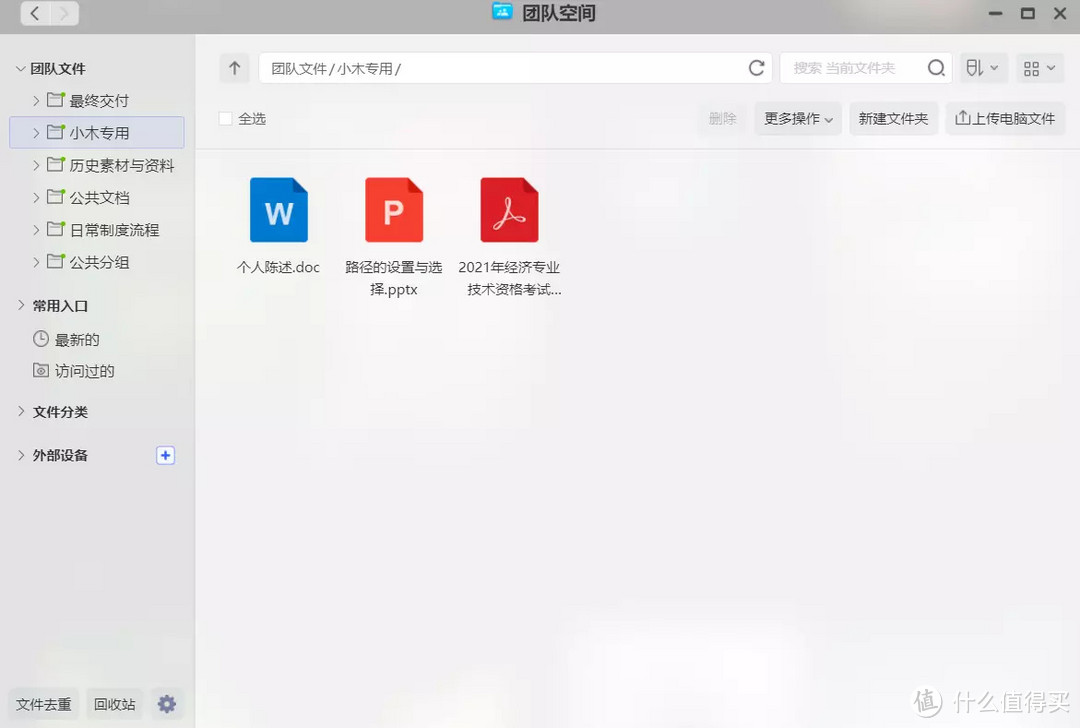Image resolution: width=1080 pixels, height=728 pixels.
Task: Expand the 日常制度流程 folder chevron
Action: pyautogui.click(x=36, y=230)
